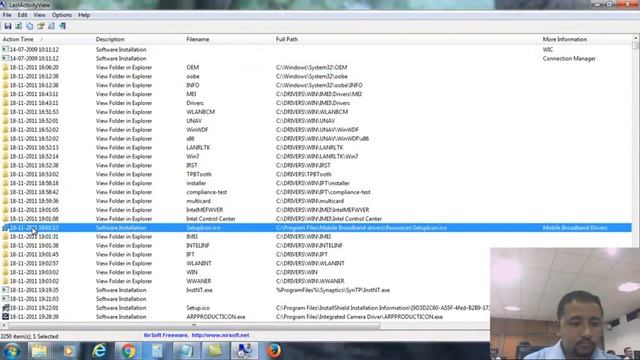The height and width of the screenshot is (360, 640).
Task: Select the row with filename OEM
Action: point(316,67)
